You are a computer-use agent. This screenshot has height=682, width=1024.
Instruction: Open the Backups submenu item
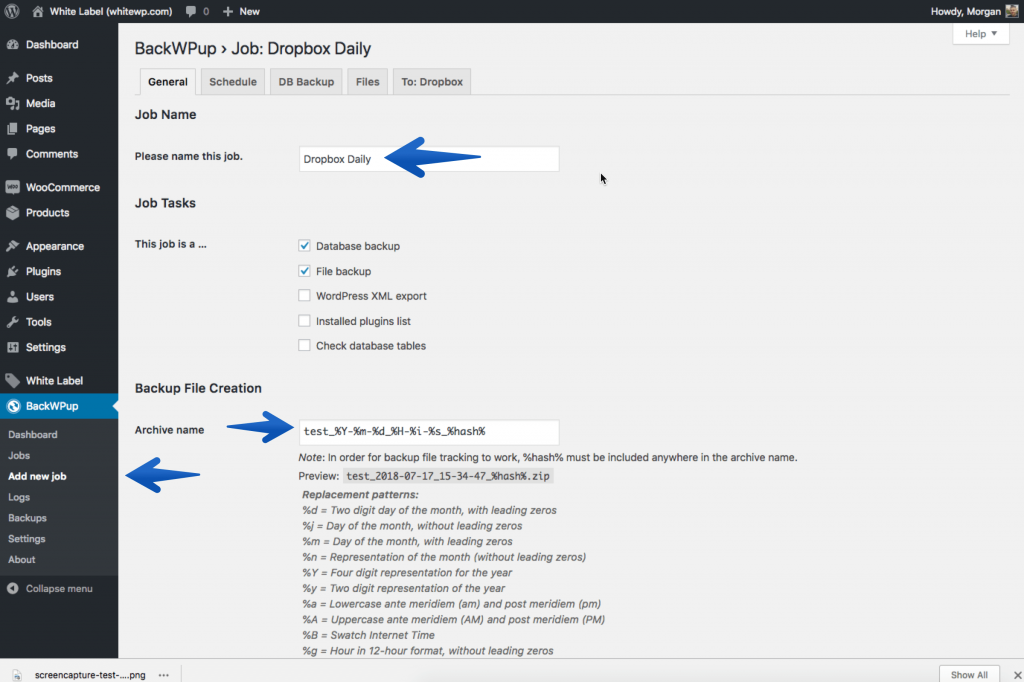[27, 518]
